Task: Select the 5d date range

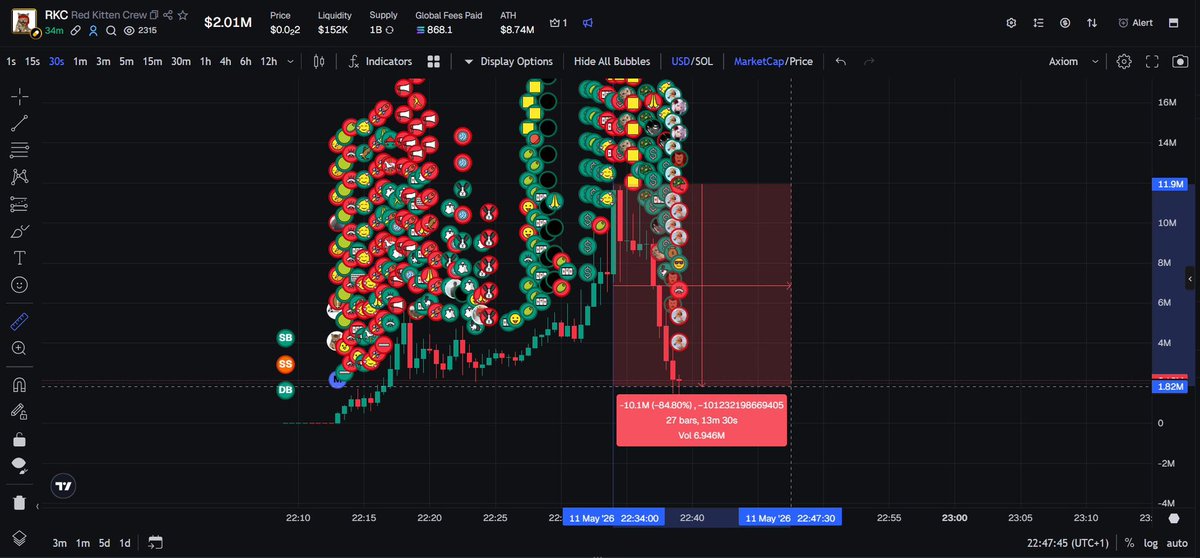Action: point(104,542)
